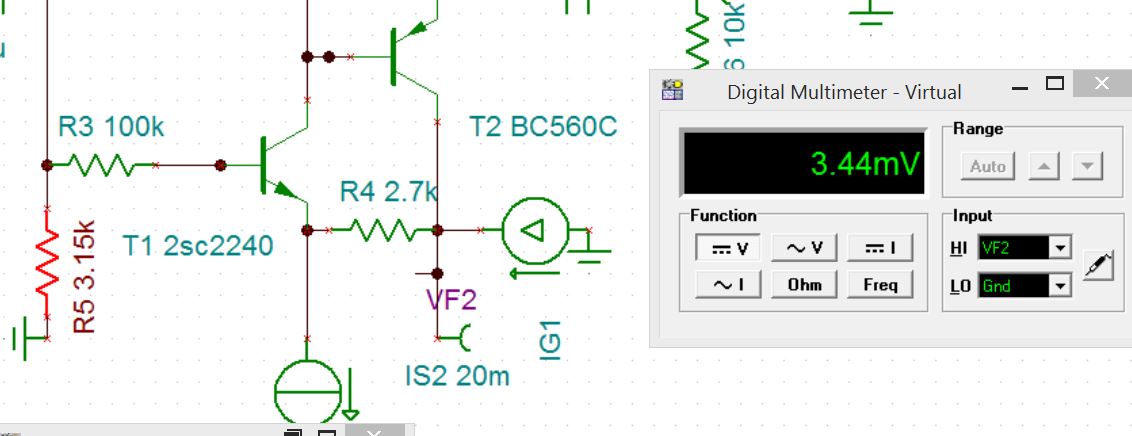Click the T1 2sc2240 label
This screenshot has height=436, width=1132.
pyautogui.click(x=198, y=245)
